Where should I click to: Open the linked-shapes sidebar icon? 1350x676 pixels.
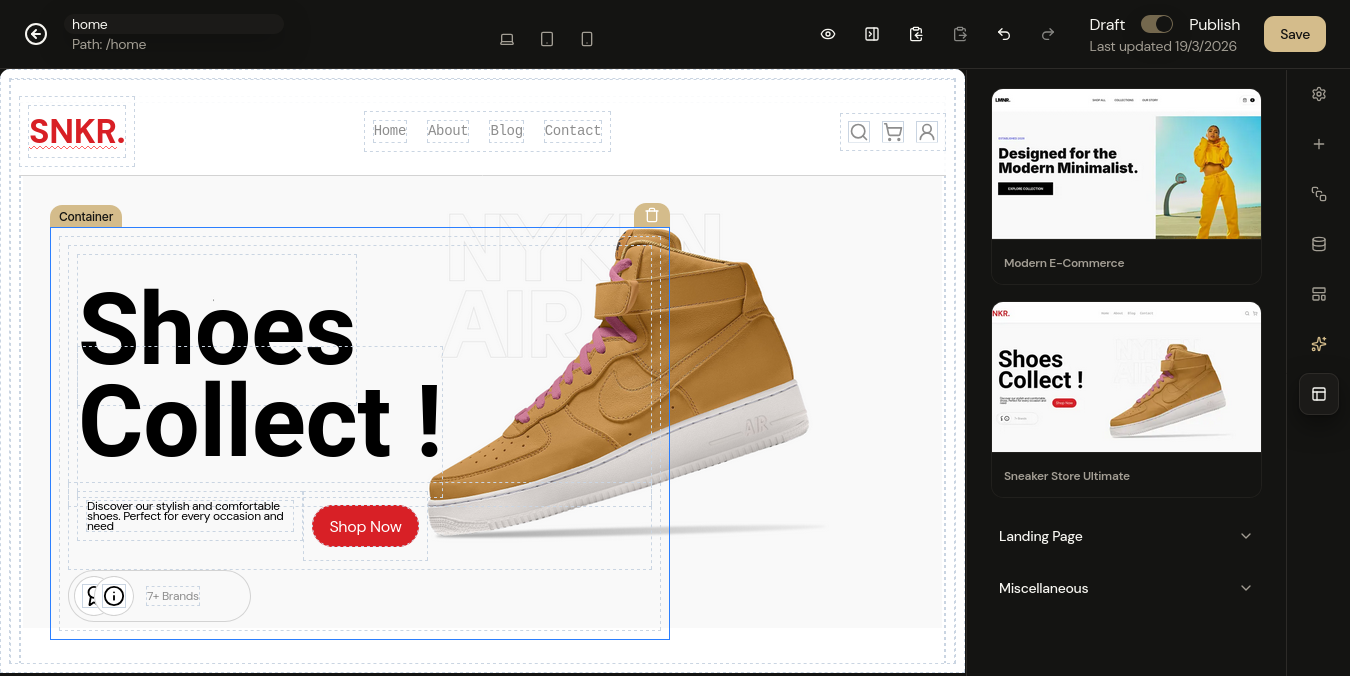point(1319,194)
